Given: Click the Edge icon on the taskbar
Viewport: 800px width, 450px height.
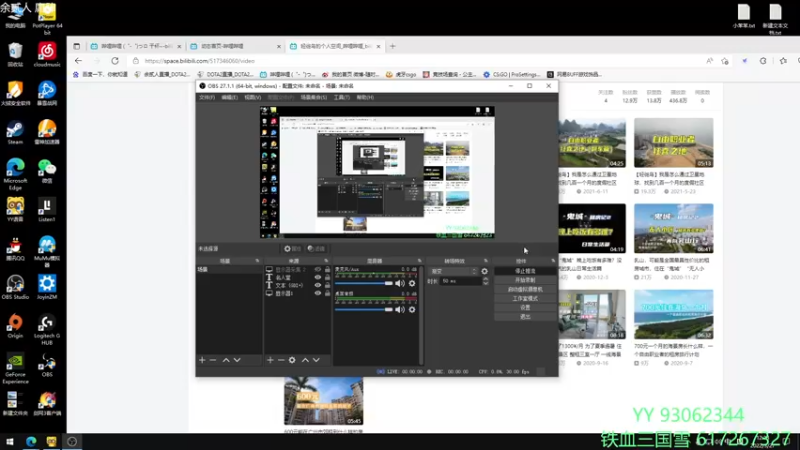Looking at the screenshot, I should coord(31,442).
